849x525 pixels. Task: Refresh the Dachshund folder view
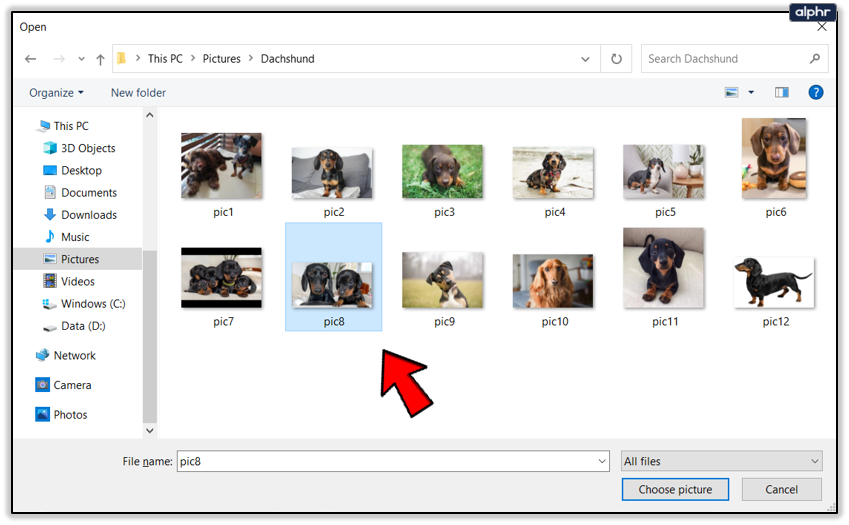tap(616, 58)
